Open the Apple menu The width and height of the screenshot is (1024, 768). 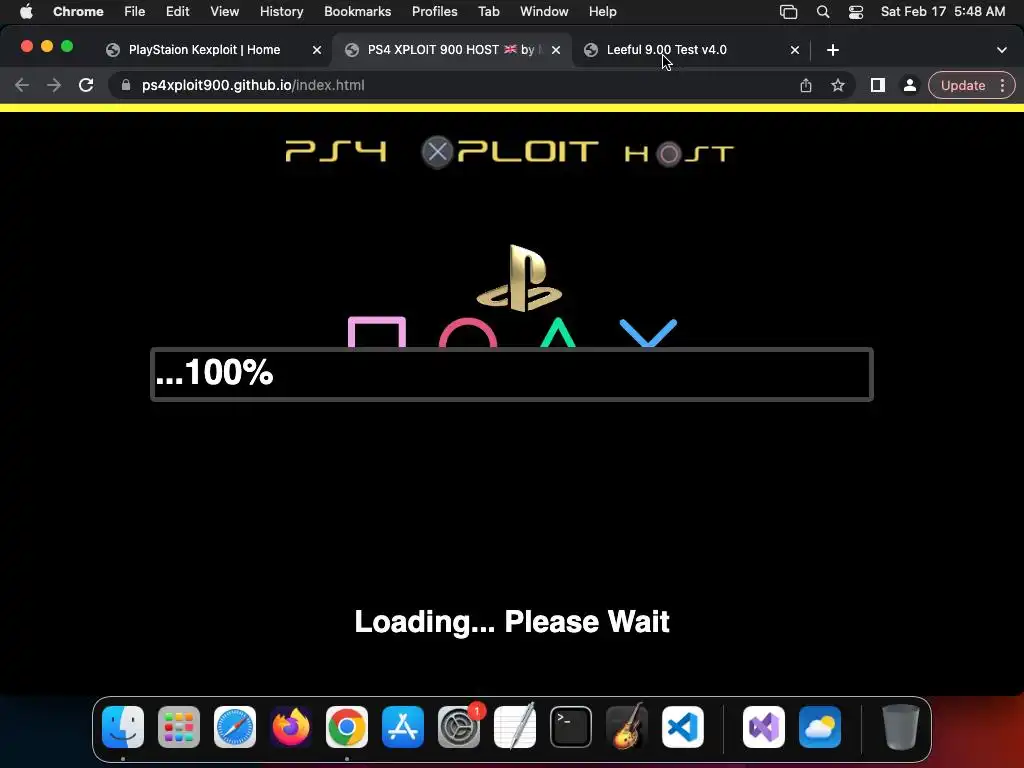[26, 11]
